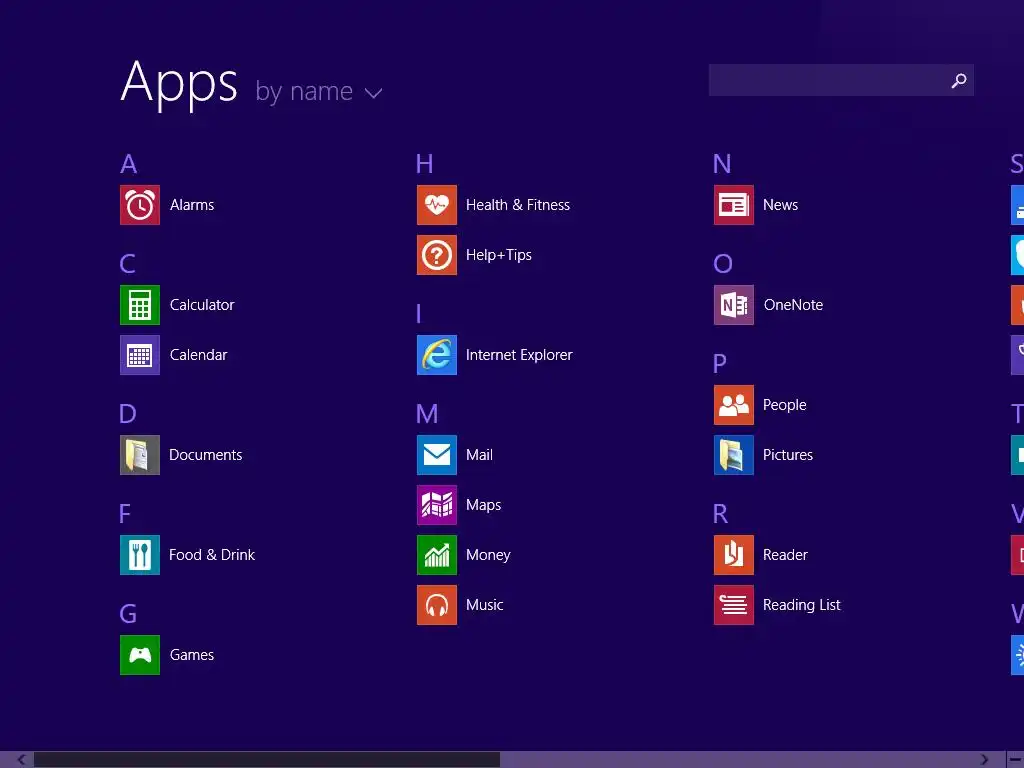Viewport: 1024px width, 768px height.
Task: Open the Reading List icon
Action: point(734,605)
